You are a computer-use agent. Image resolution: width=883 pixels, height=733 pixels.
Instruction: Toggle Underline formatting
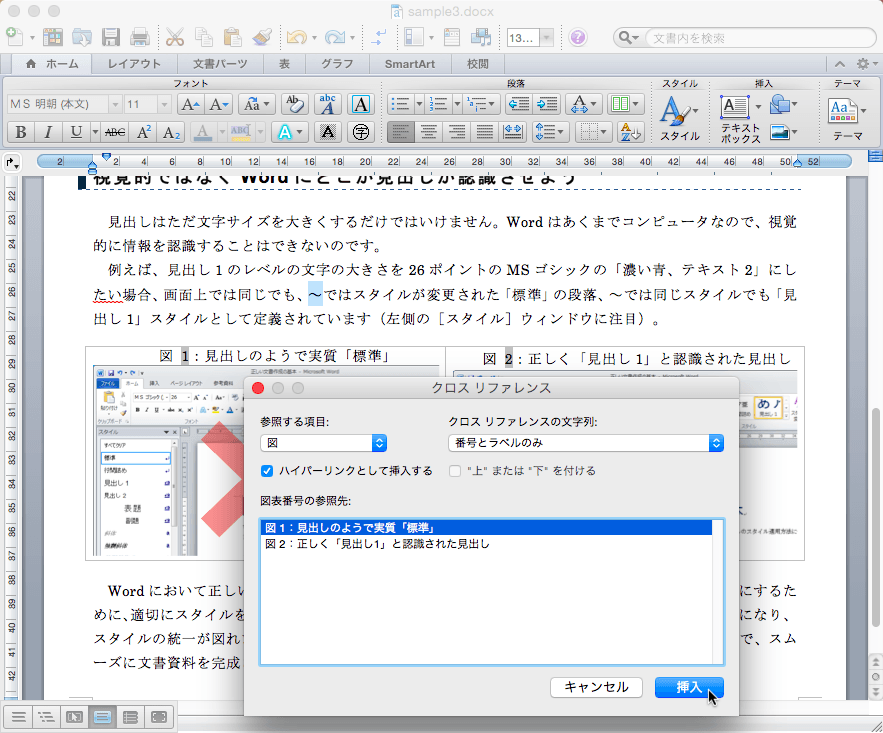click(x=76, y=133)
